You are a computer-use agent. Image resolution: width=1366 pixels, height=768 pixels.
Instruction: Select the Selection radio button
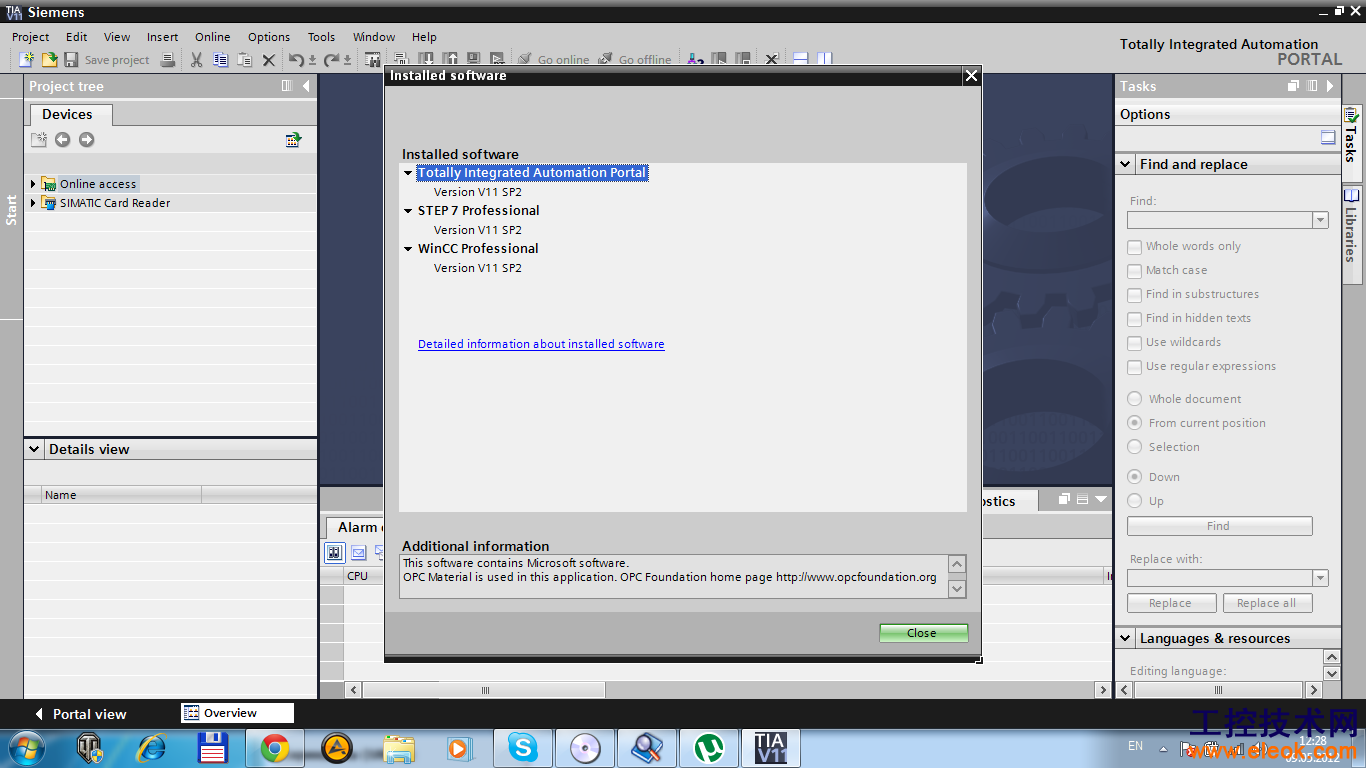1135,447
